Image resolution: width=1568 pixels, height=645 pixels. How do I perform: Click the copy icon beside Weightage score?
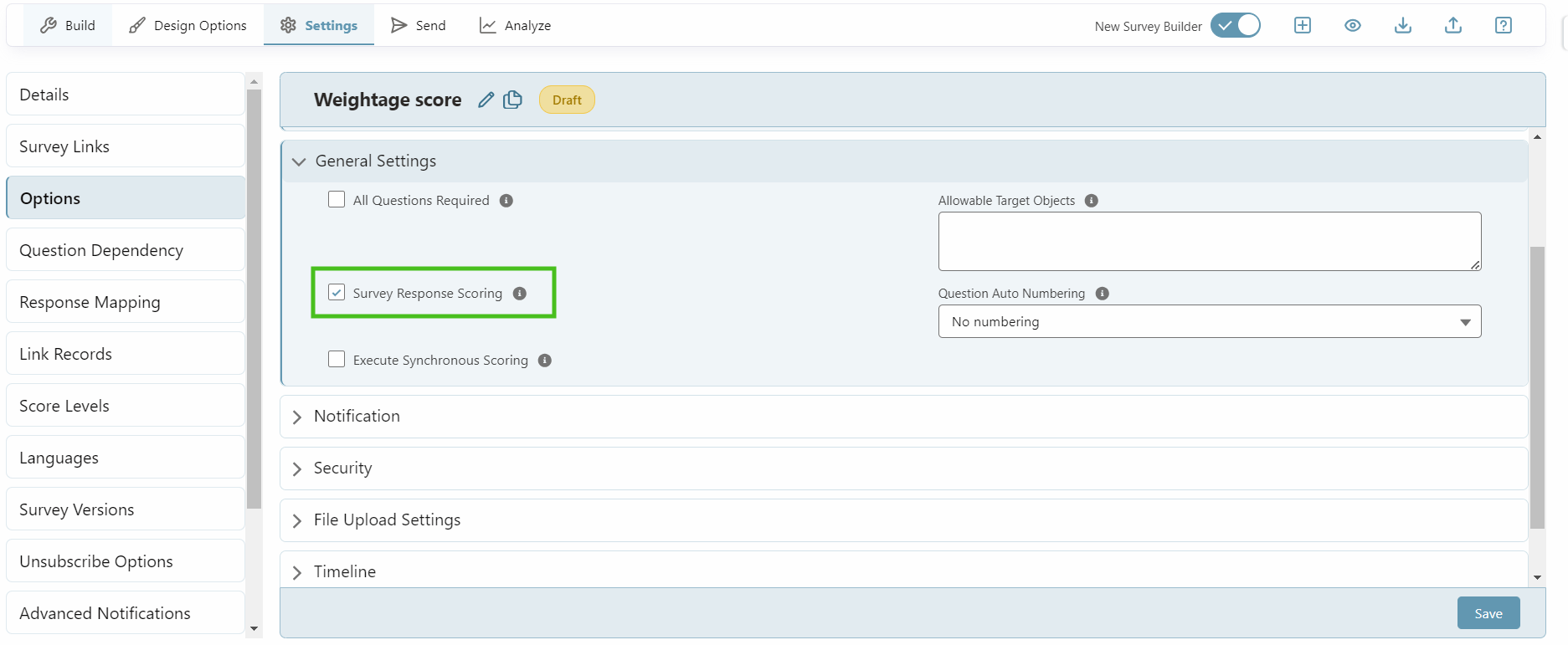(512, 100)
